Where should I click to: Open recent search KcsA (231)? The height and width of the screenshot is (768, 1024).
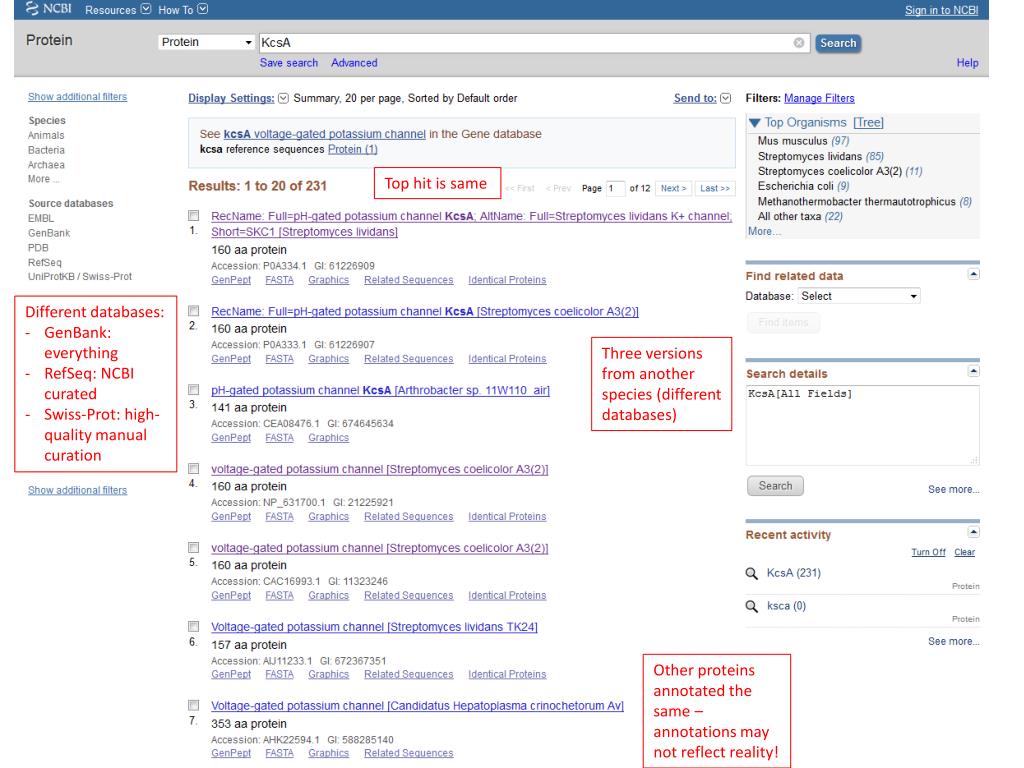pyautogui.click(x=793, y=573)
